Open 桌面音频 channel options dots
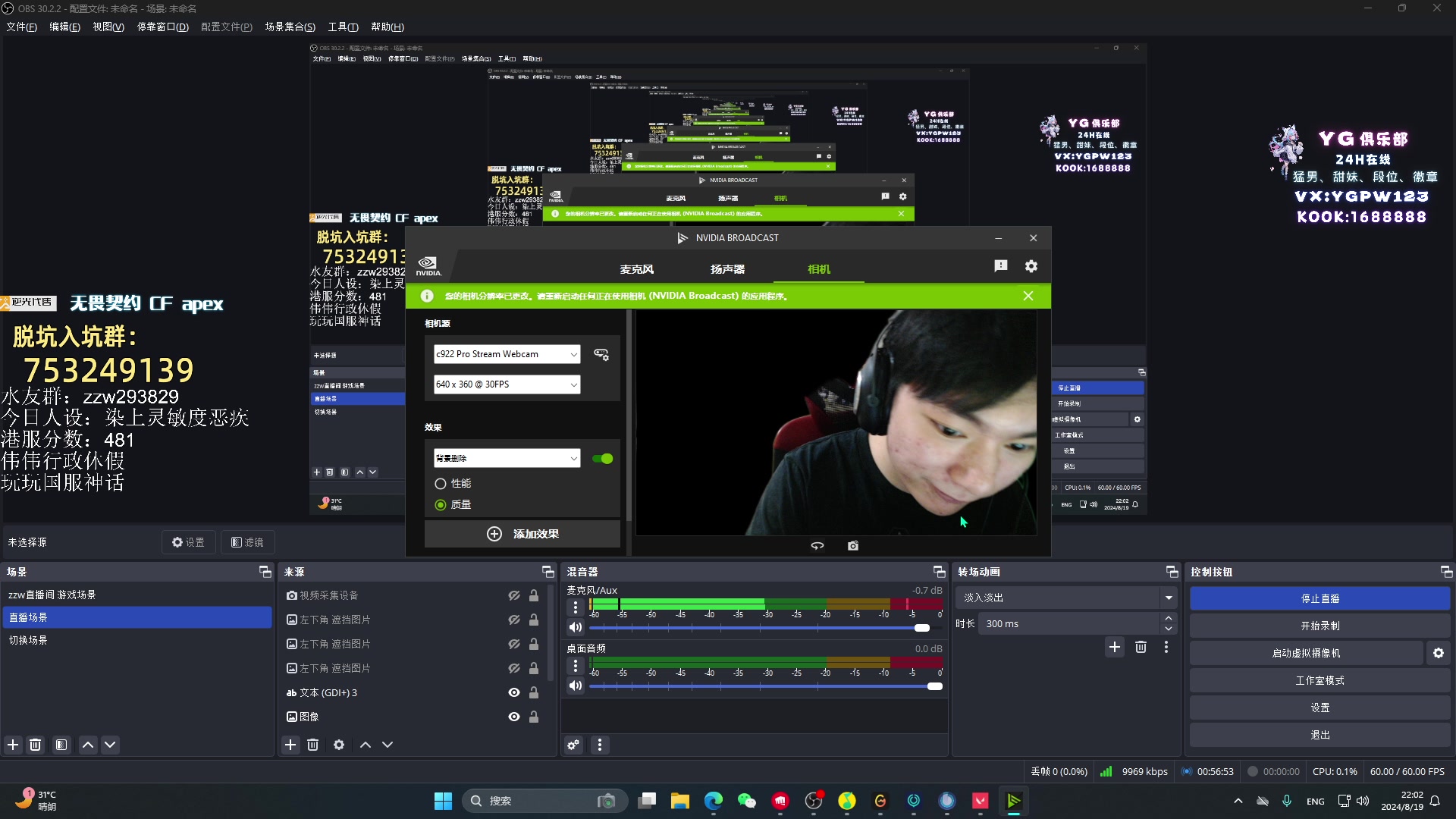Viewport: 1456px width, 819px height. (x=576, y=666)
